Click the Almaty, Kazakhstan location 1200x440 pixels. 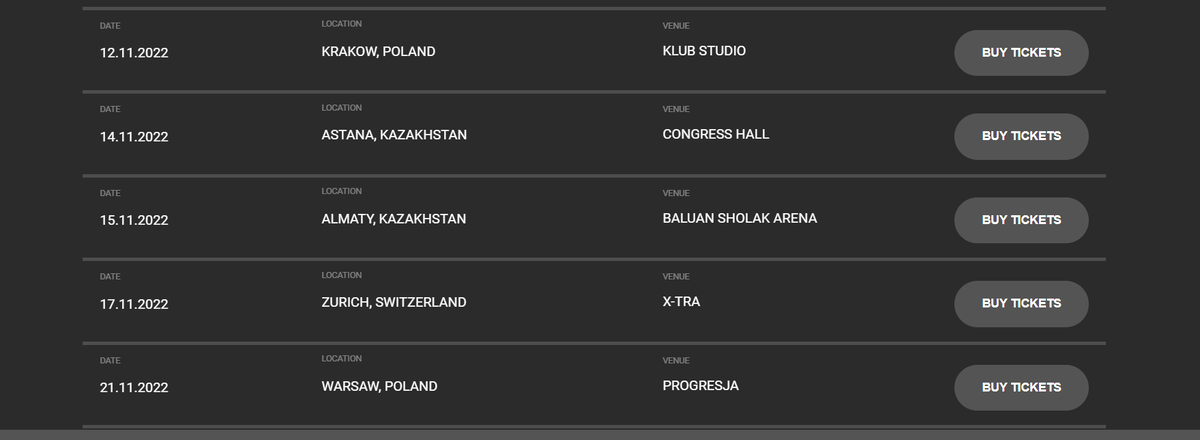coord(393,218)
